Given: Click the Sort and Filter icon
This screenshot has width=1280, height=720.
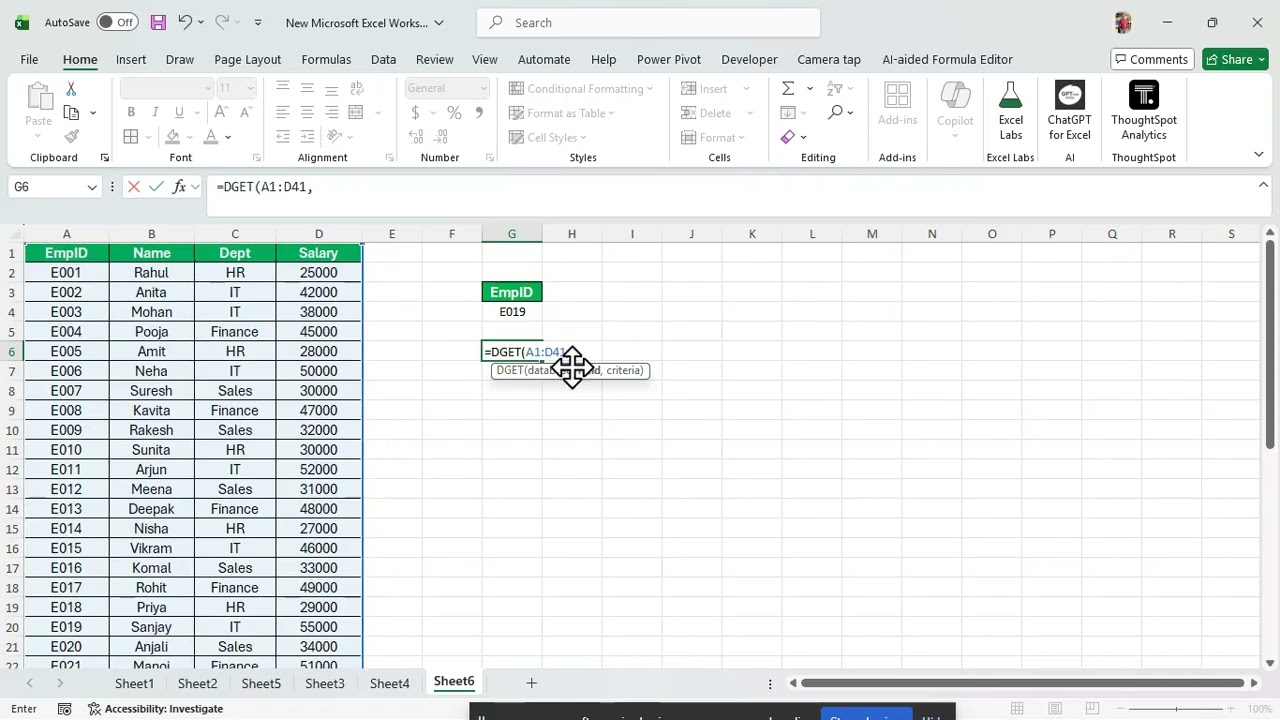Looking at the screenshot, I should [x=835, y=88].
